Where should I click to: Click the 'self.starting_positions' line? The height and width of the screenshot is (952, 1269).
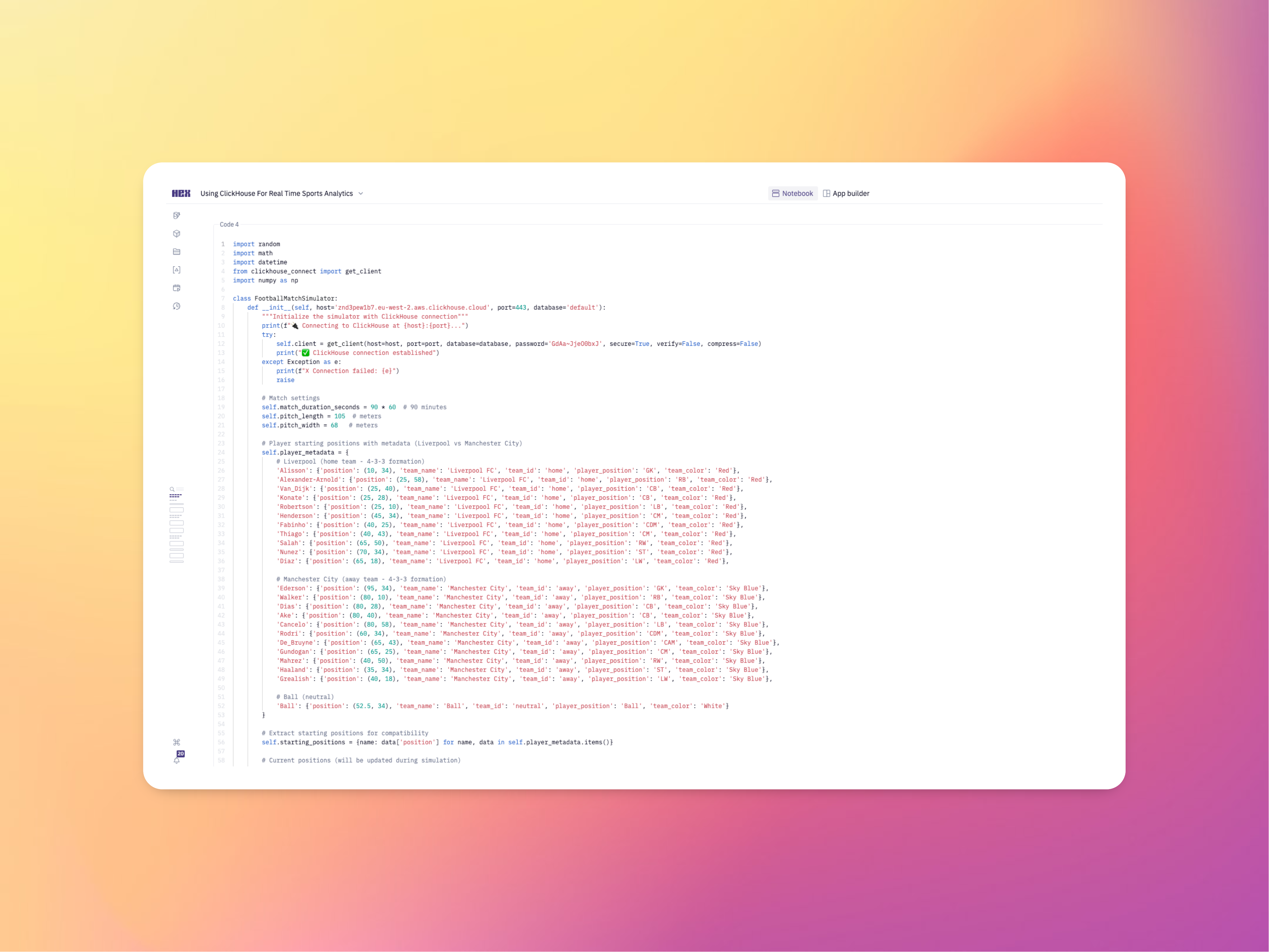[x=437, y=743]
